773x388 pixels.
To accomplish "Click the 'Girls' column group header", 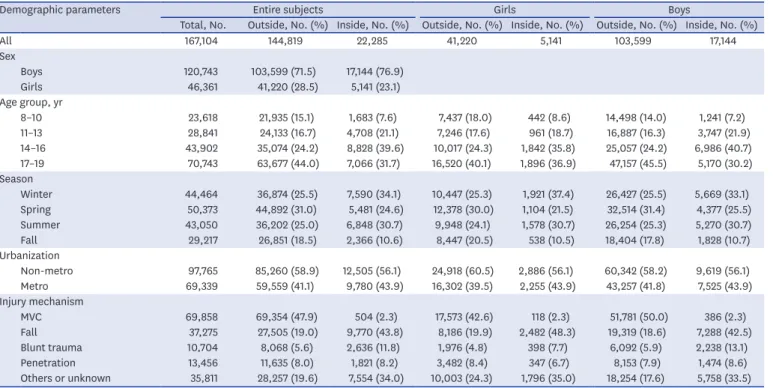I will [x=505, y=9].
